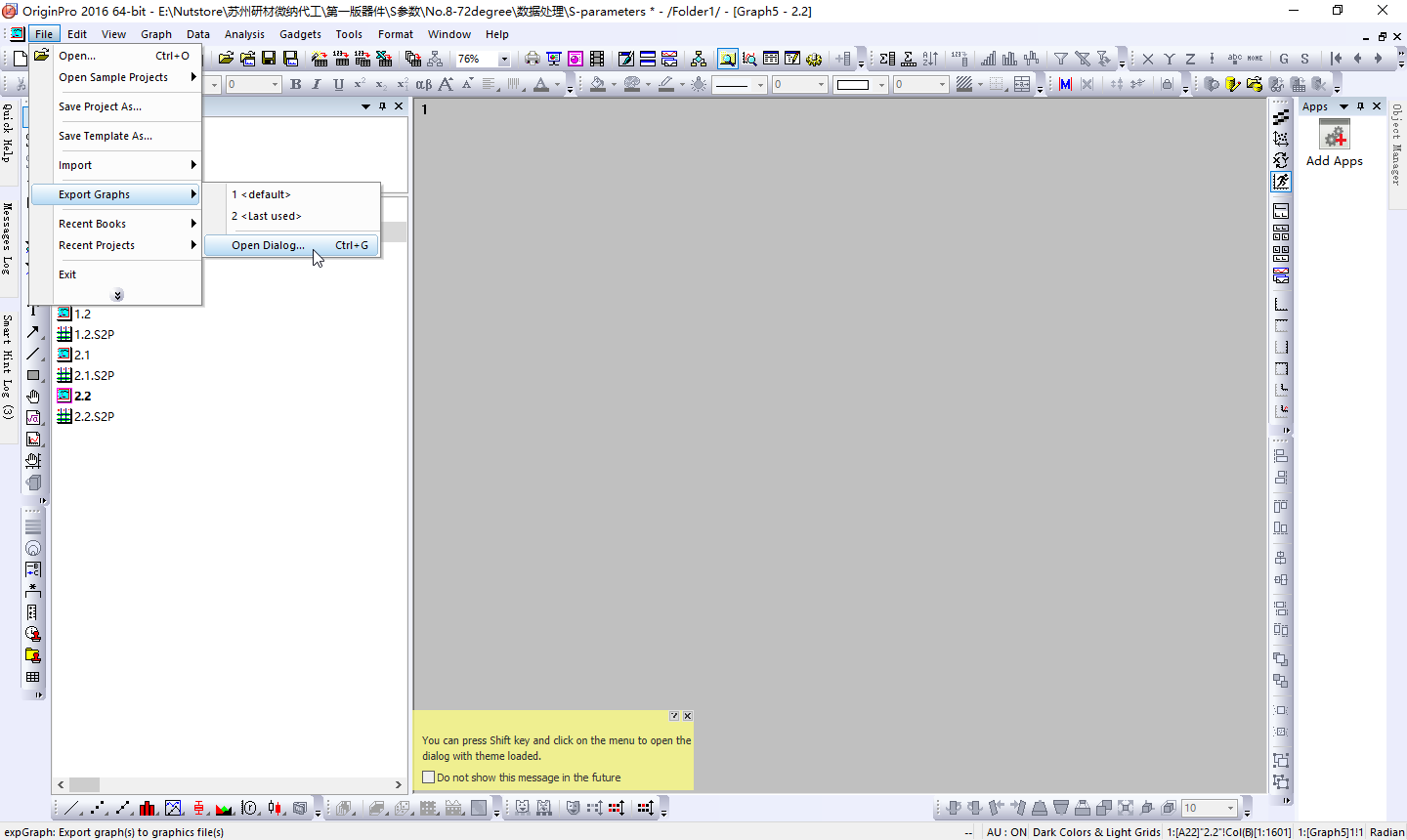The image size is (1407, 840).
Task: Open the Object Manager side tab
Action: [1396, 144]
